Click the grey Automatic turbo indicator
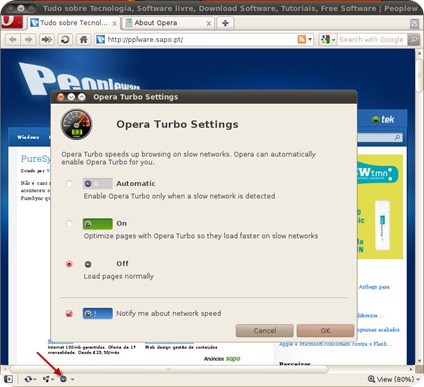 [98, 184]
